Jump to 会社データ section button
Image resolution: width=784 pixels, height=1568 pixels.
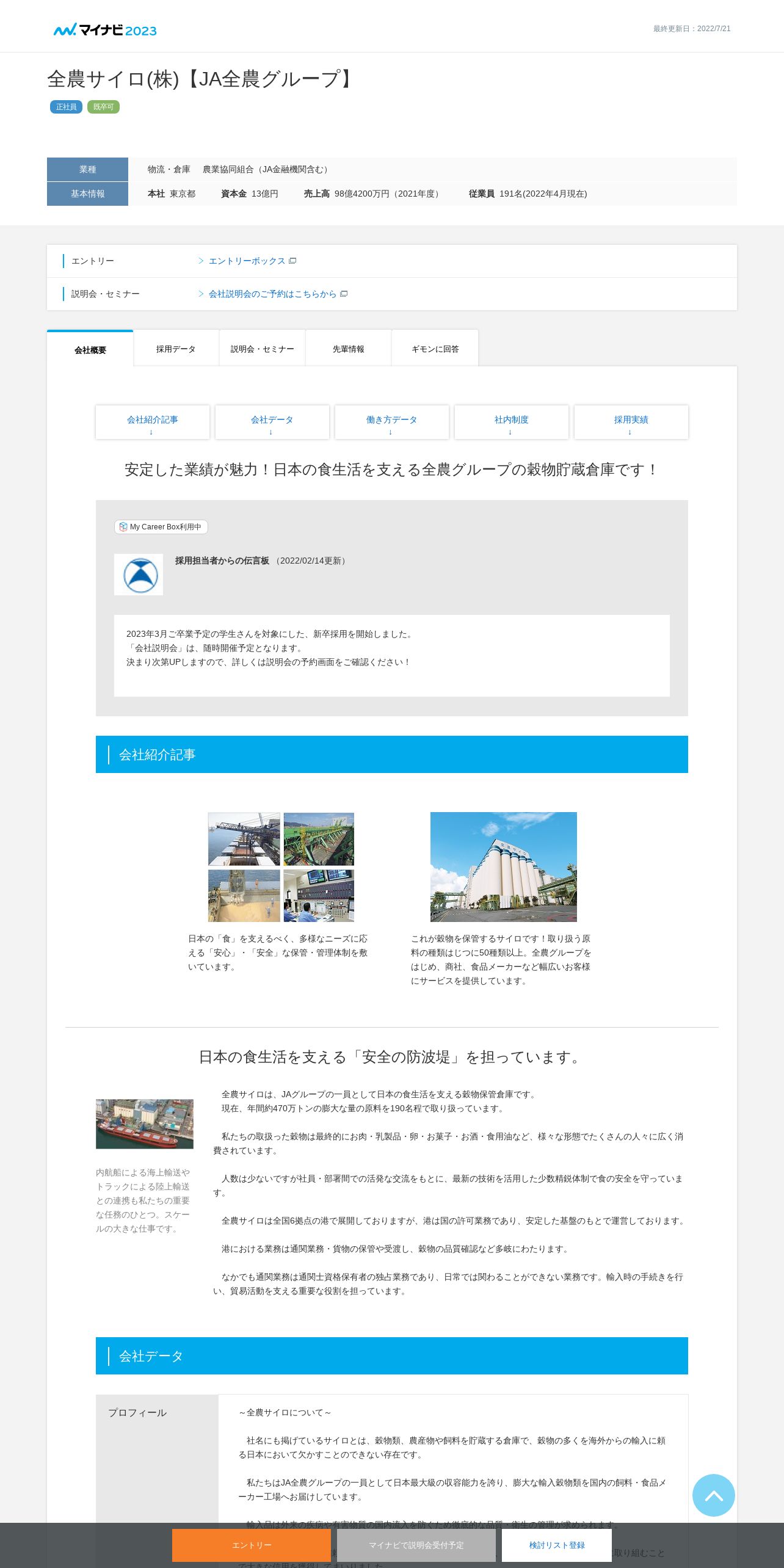[x=272, y=422]
